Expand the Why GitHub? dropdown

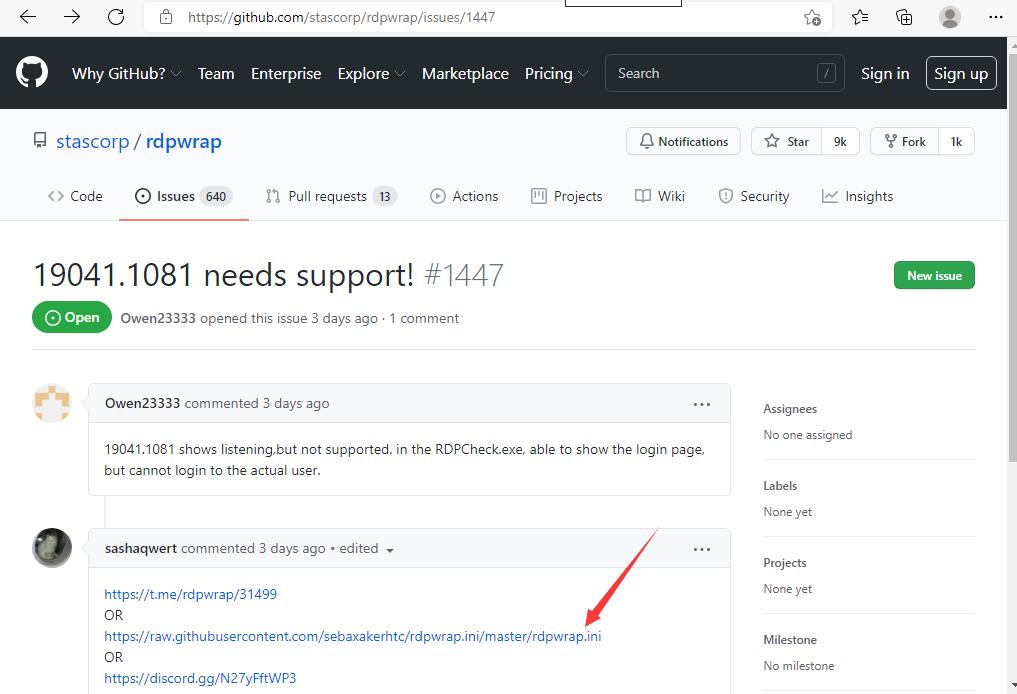126,73
